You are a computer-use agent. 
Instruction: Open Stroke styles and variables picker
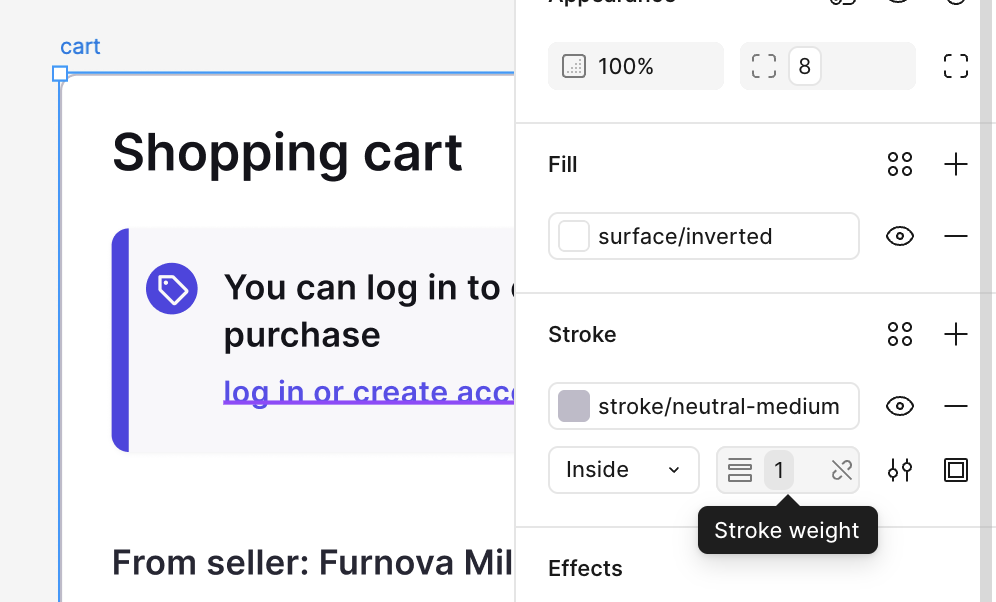tap(900, 334)
